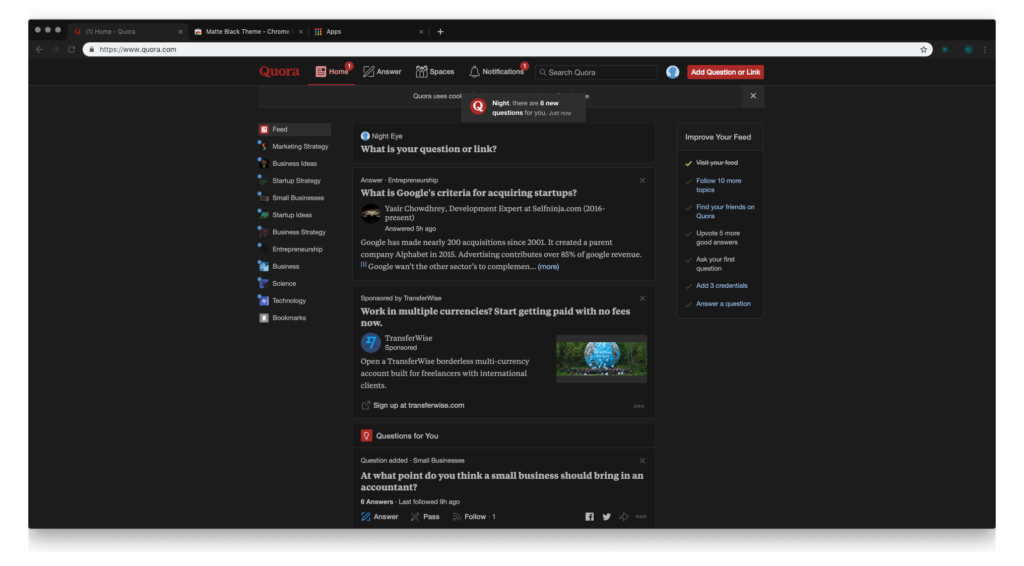
Task: Open TransferWise ad headline
Action: tap(496, 317)
